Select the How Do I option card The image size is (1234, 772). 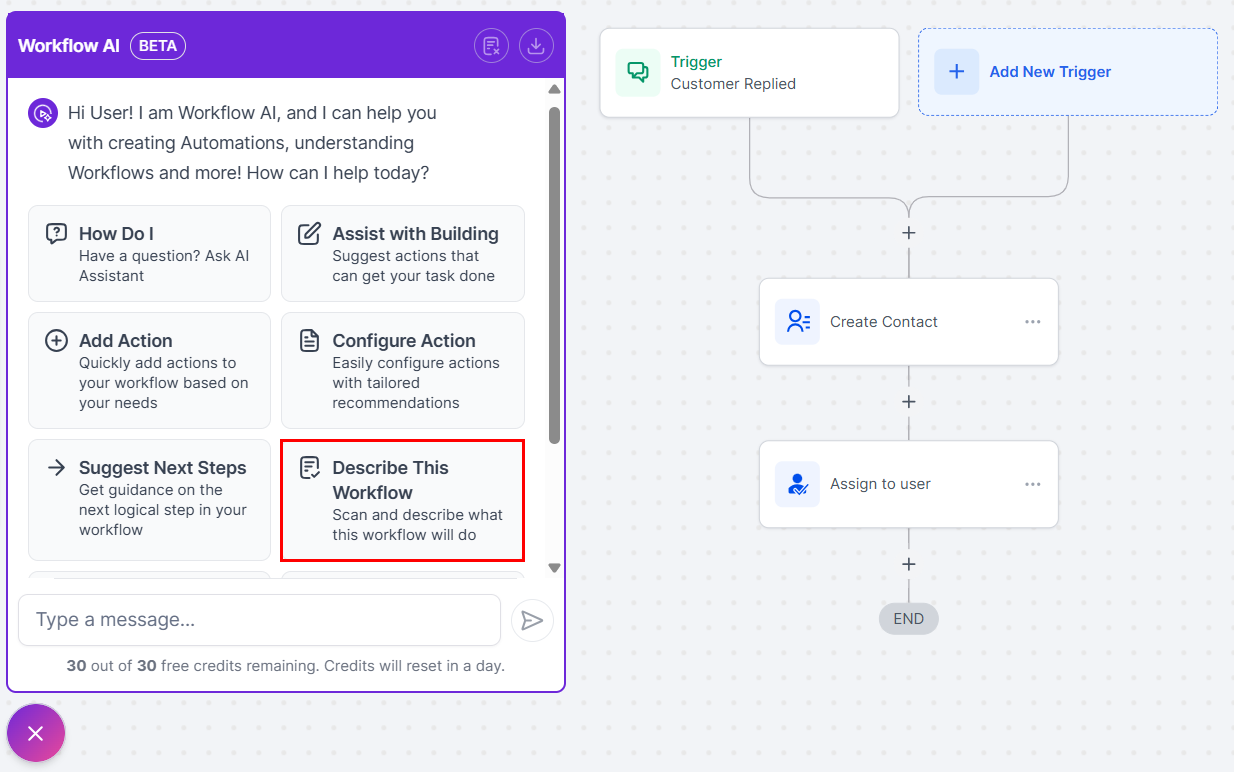[149, 253]
